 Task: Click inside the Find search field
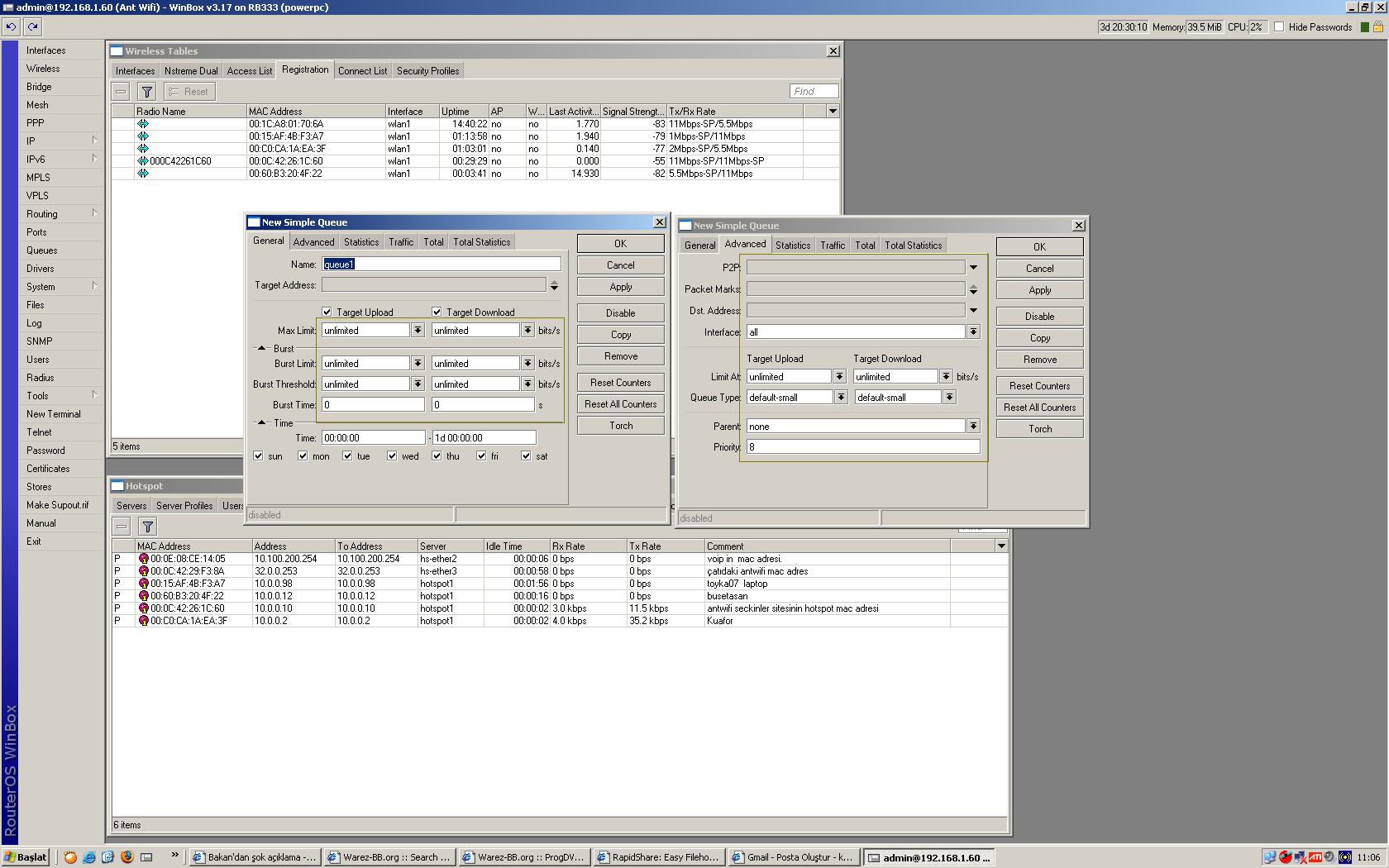(813, 91)
